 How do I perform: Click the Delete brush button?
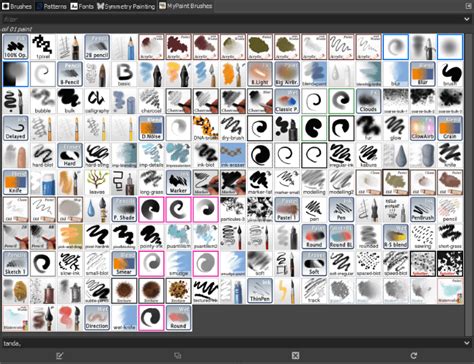coord(295,356)
